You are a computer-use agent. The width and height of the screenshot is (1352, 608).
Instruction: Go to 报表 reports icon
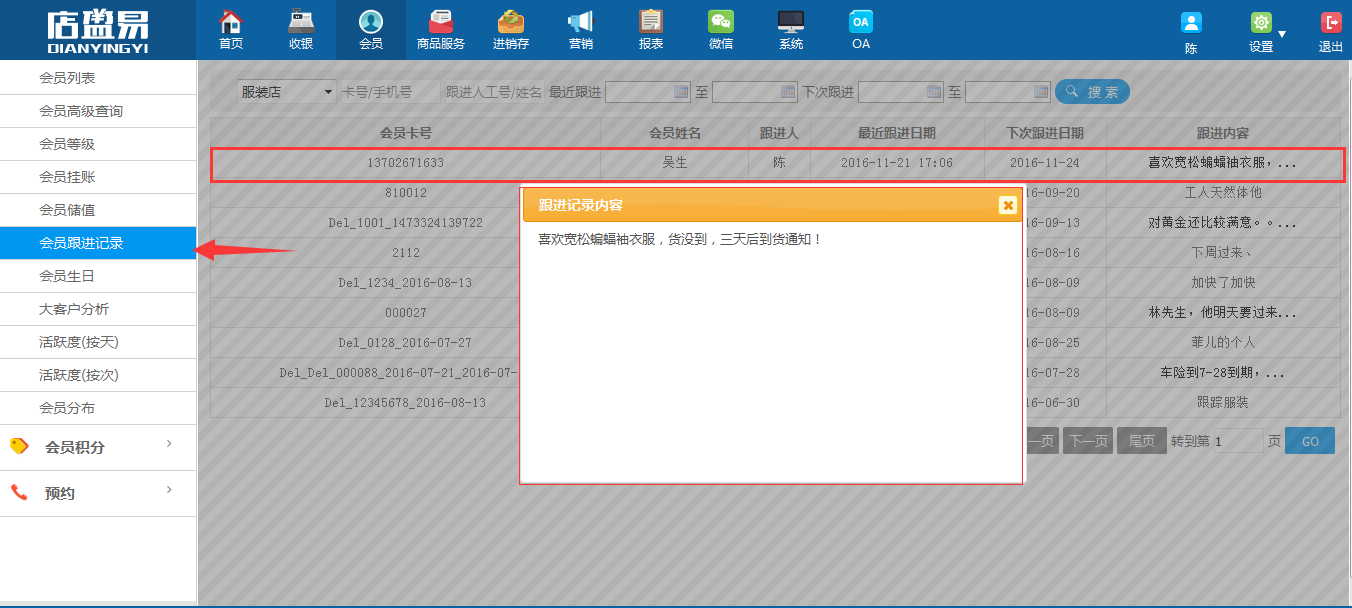click(x=651, y=30)
